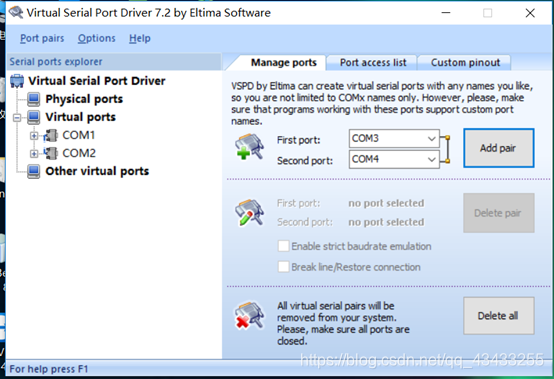The height and width of the screenshot is (379, 554).
Task: Expand the COM2 tree node
Action: (34, 154)
